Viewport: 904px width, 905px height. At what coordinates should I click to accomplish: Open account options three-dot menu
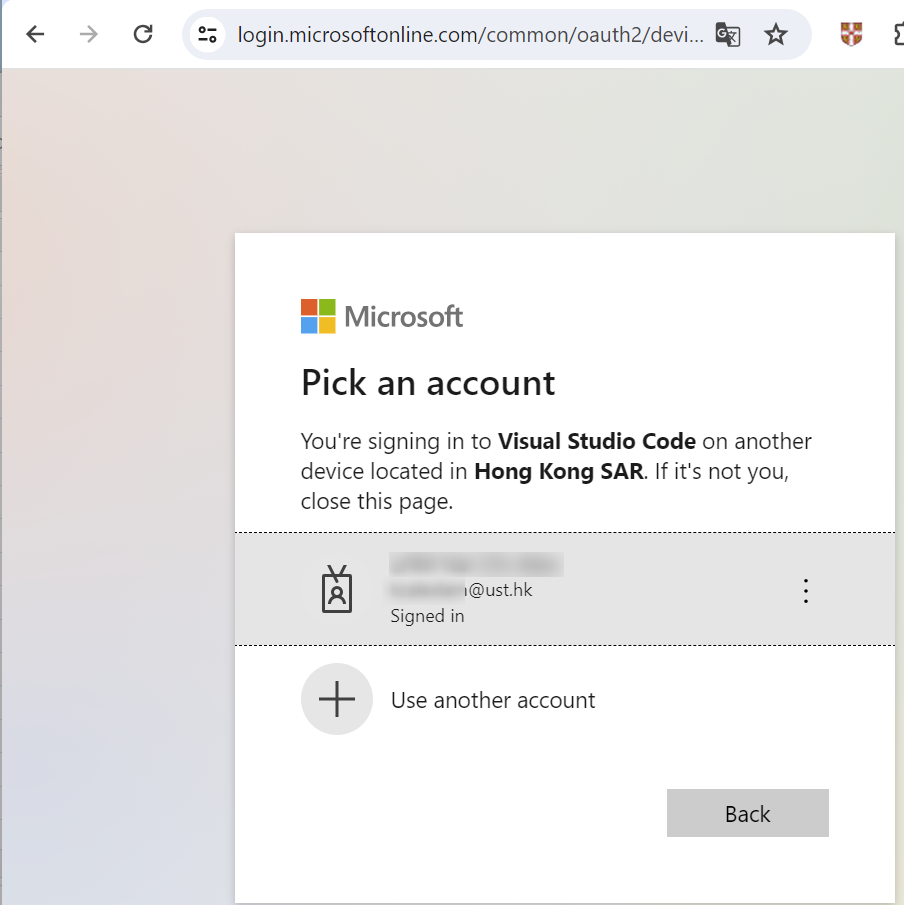(x=805, y=591)
